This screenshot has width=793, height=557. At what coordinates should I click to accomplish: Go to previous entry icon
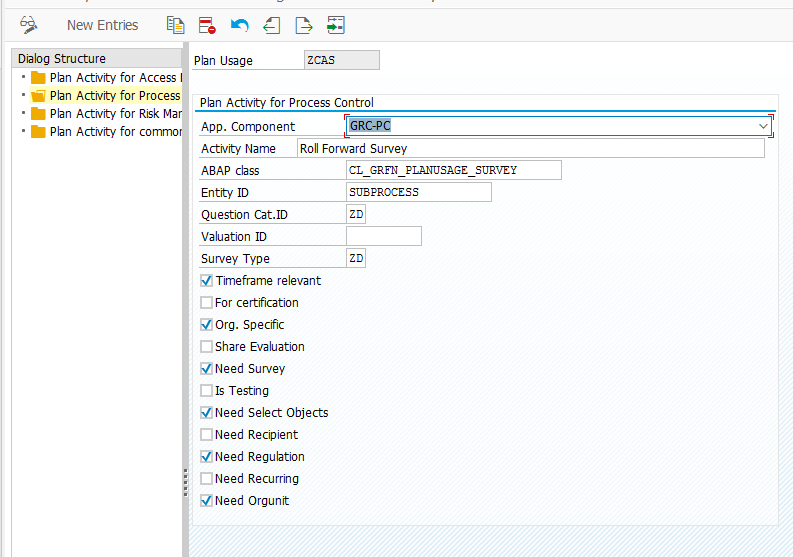click(272, 25)
